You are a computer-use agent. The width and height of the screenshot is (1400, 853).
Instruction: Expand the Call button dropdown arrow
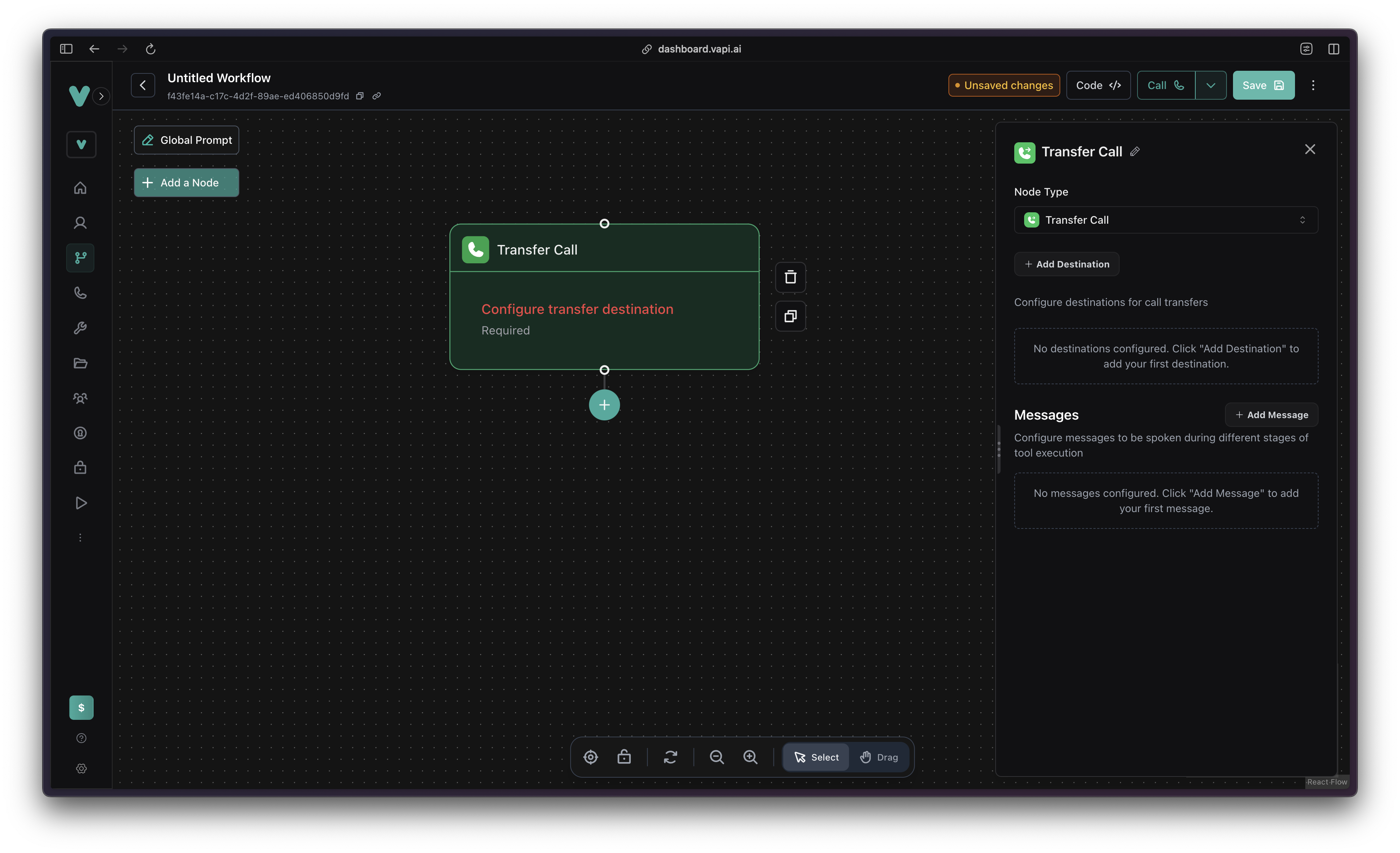1211,85
